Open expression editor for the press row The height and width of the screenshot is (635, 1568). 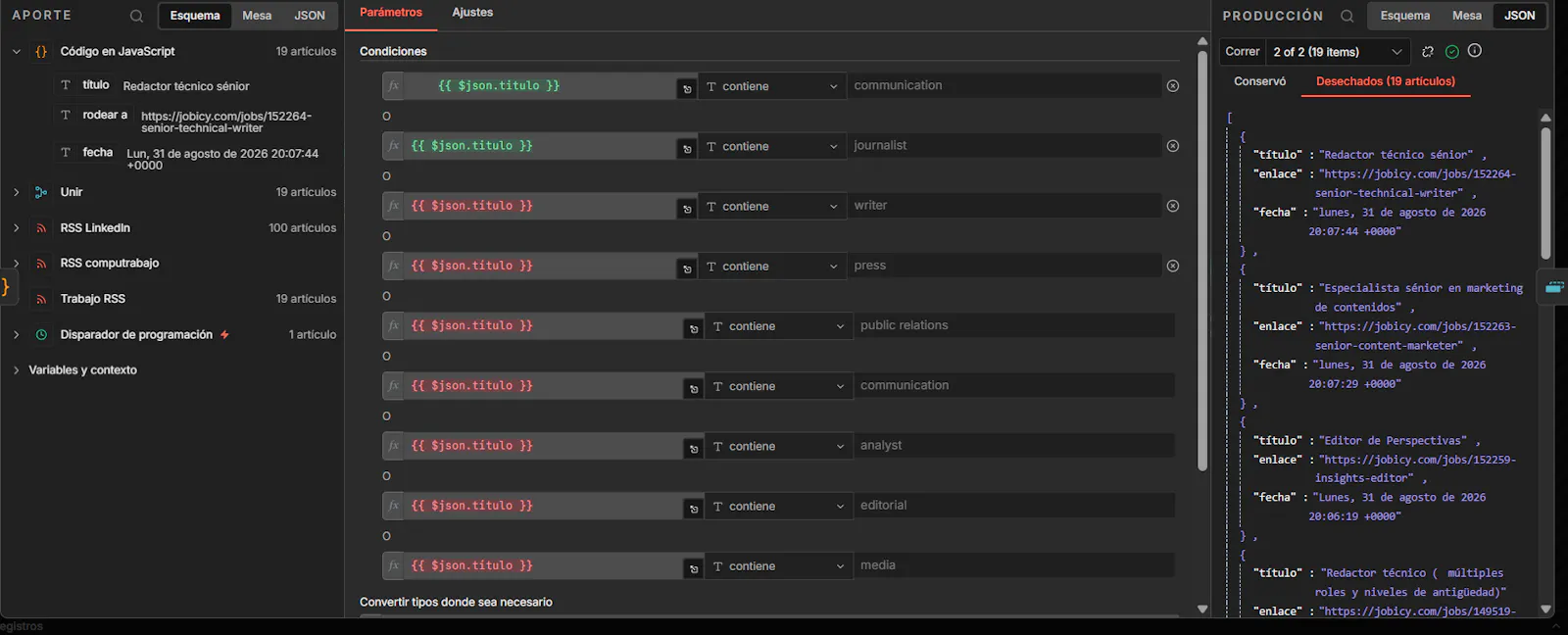687,268
